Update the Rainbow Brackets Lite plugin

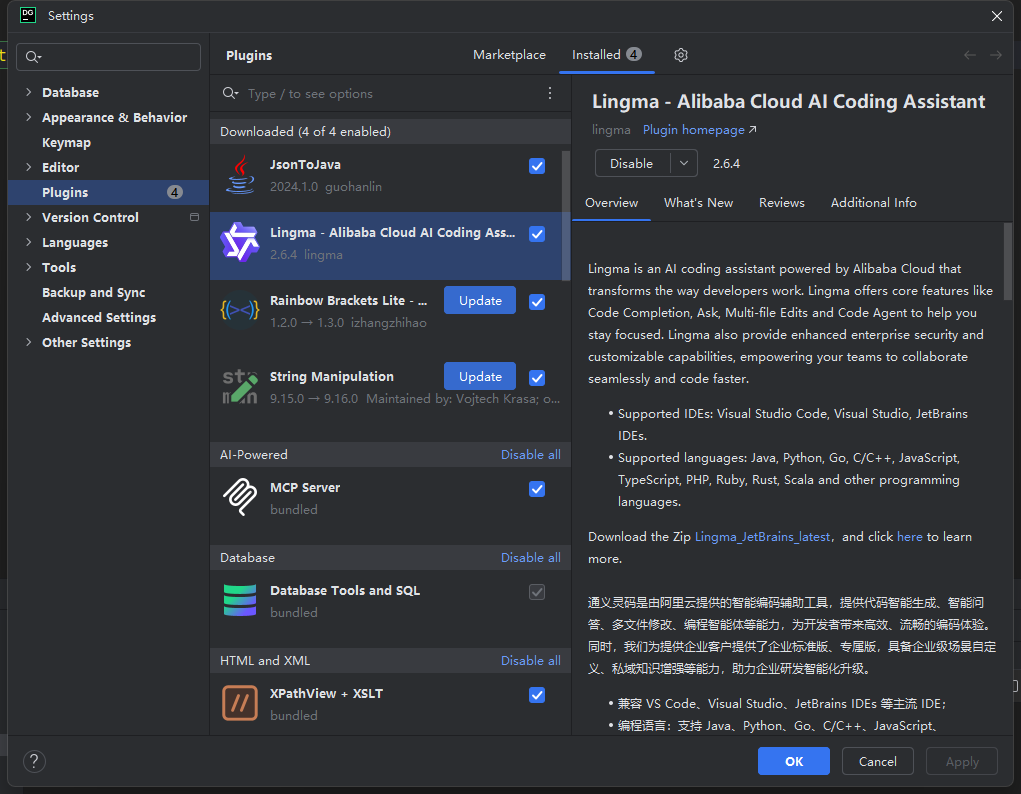(480, 300)
